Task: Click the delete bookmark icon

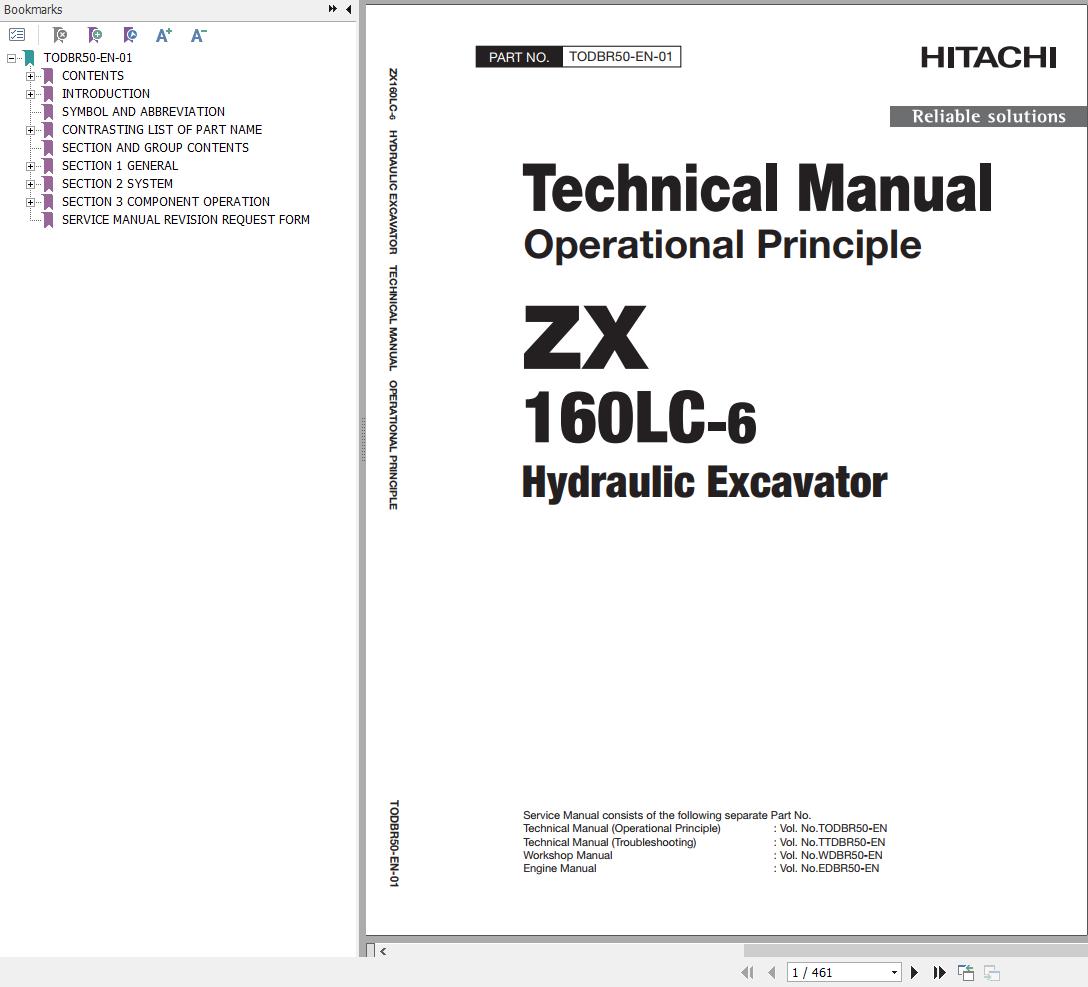Action: click(x=60, y=35)
